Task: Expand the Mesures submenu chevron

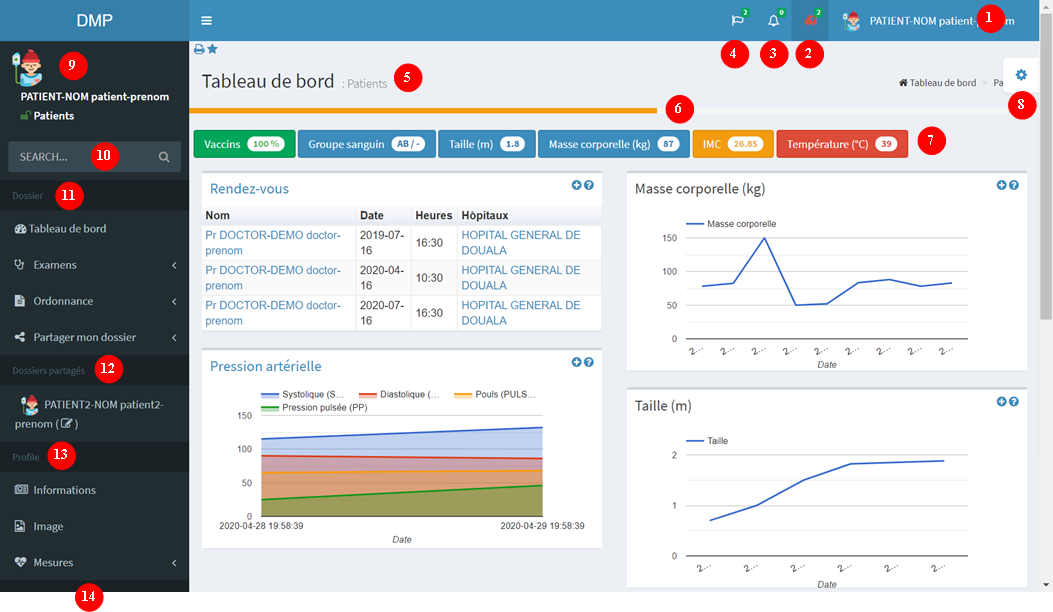Action: pyautogui.click(x=174, y=563)
